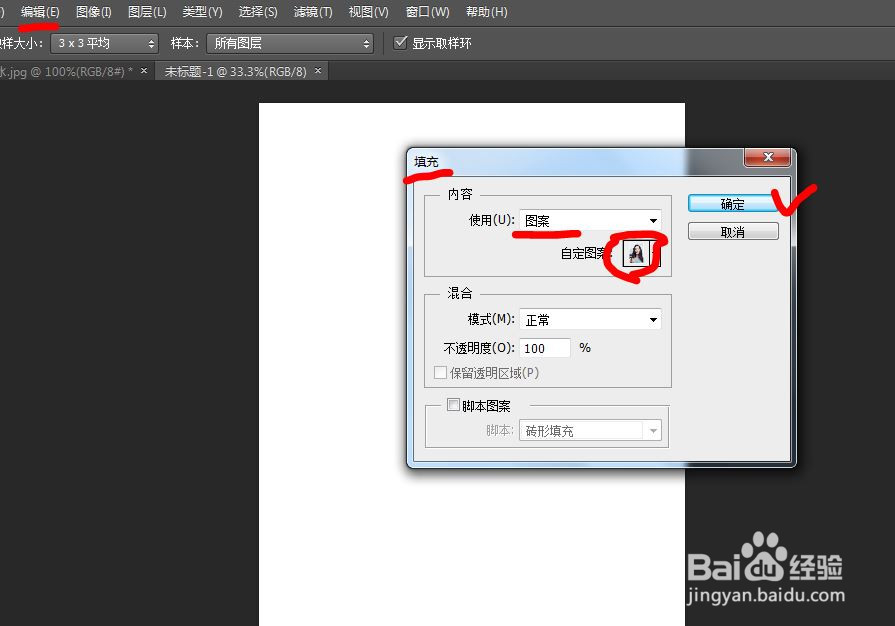Open the 编辑(E) menu
The image size is (895, 626).
[x=38, y=12]
